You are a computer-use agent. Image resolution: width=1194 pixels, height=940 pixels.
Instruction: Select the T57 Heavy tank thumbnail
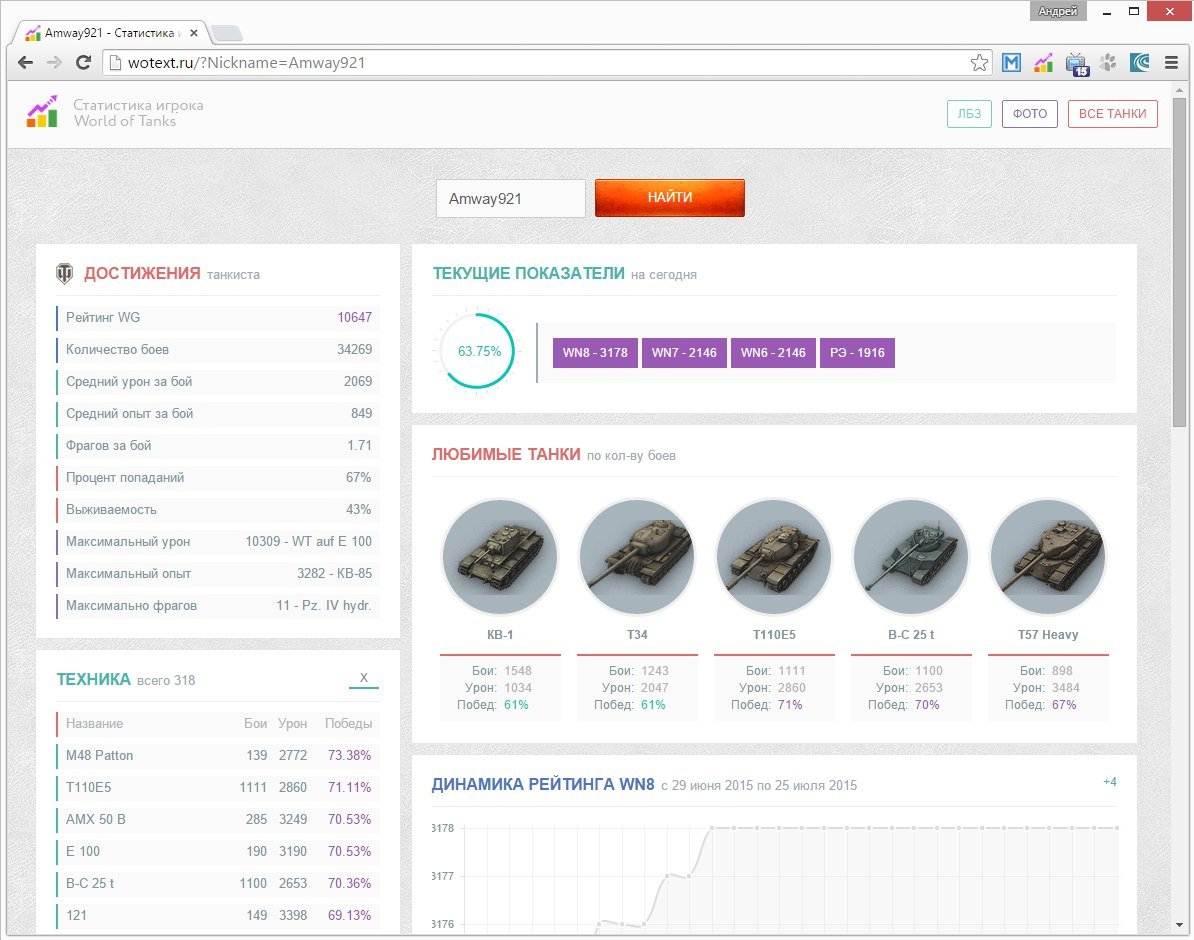(x=1048, y=557)
